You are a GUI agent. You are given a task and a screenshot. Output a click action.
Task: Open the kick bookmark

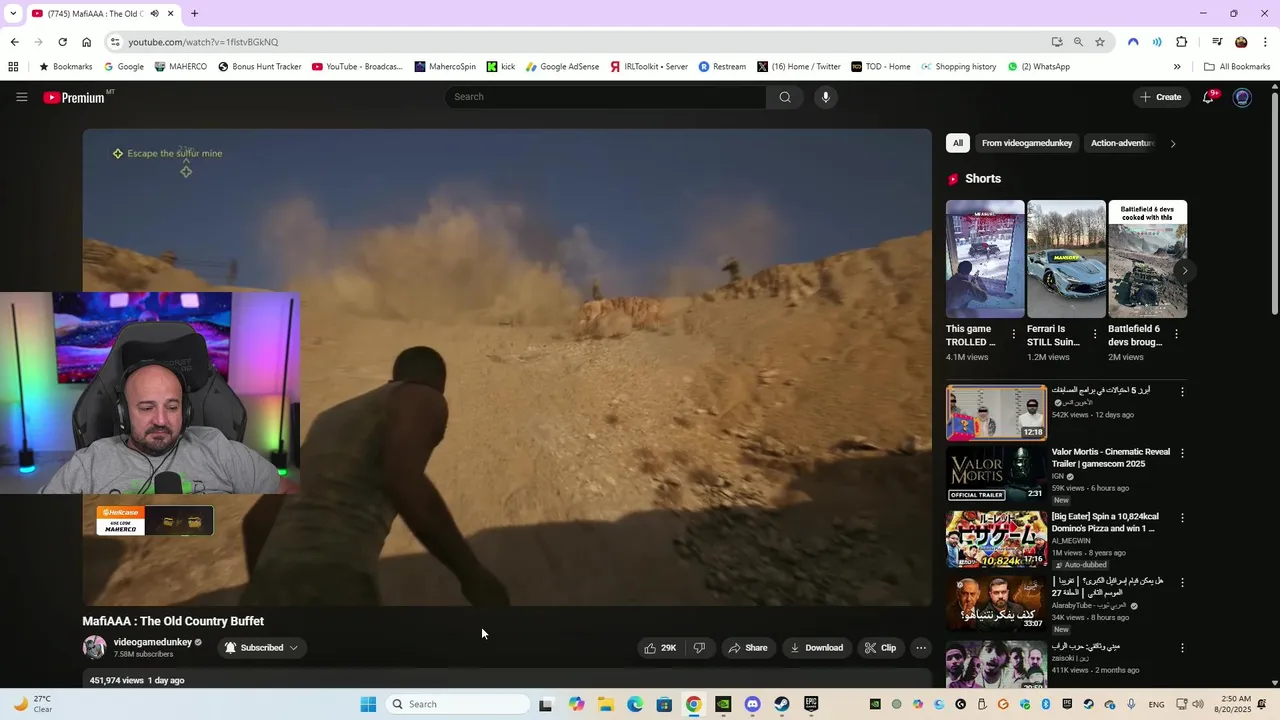pyautogui.click(x=501, y=67)
